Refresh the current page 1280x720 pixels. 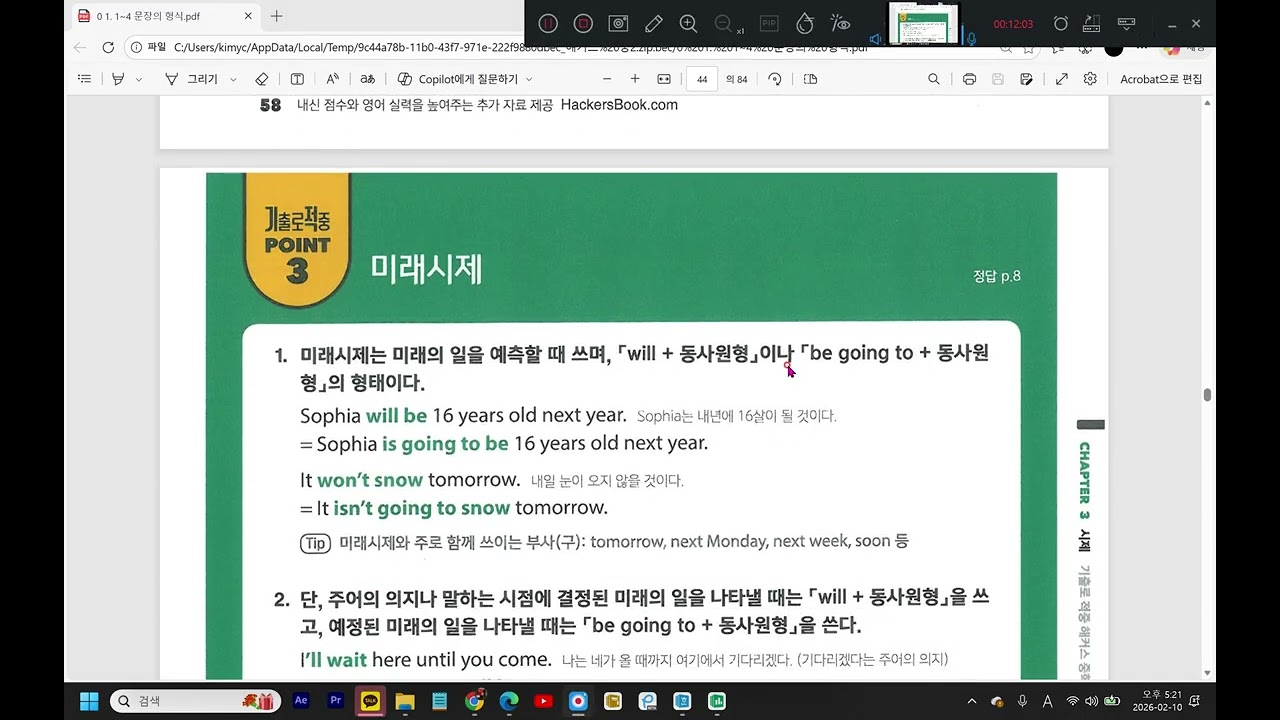pos(108,47)
